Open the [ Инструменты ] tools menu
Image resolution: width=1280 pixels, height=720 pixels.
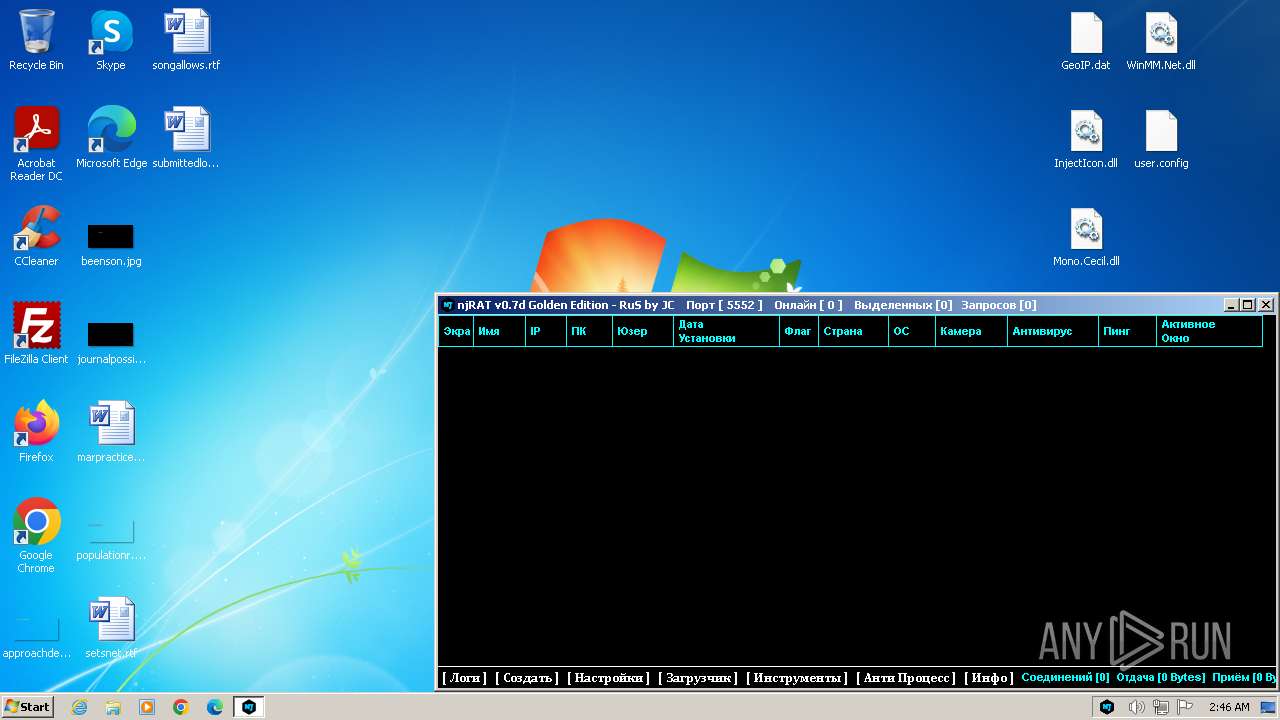tap(797, 678)
